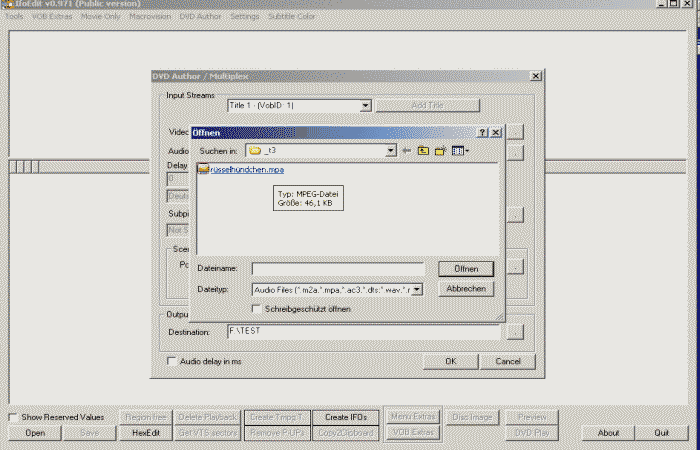700x450 pixels.
Task: Open the VOB Extras menu
Action: (x=53, y=17)
